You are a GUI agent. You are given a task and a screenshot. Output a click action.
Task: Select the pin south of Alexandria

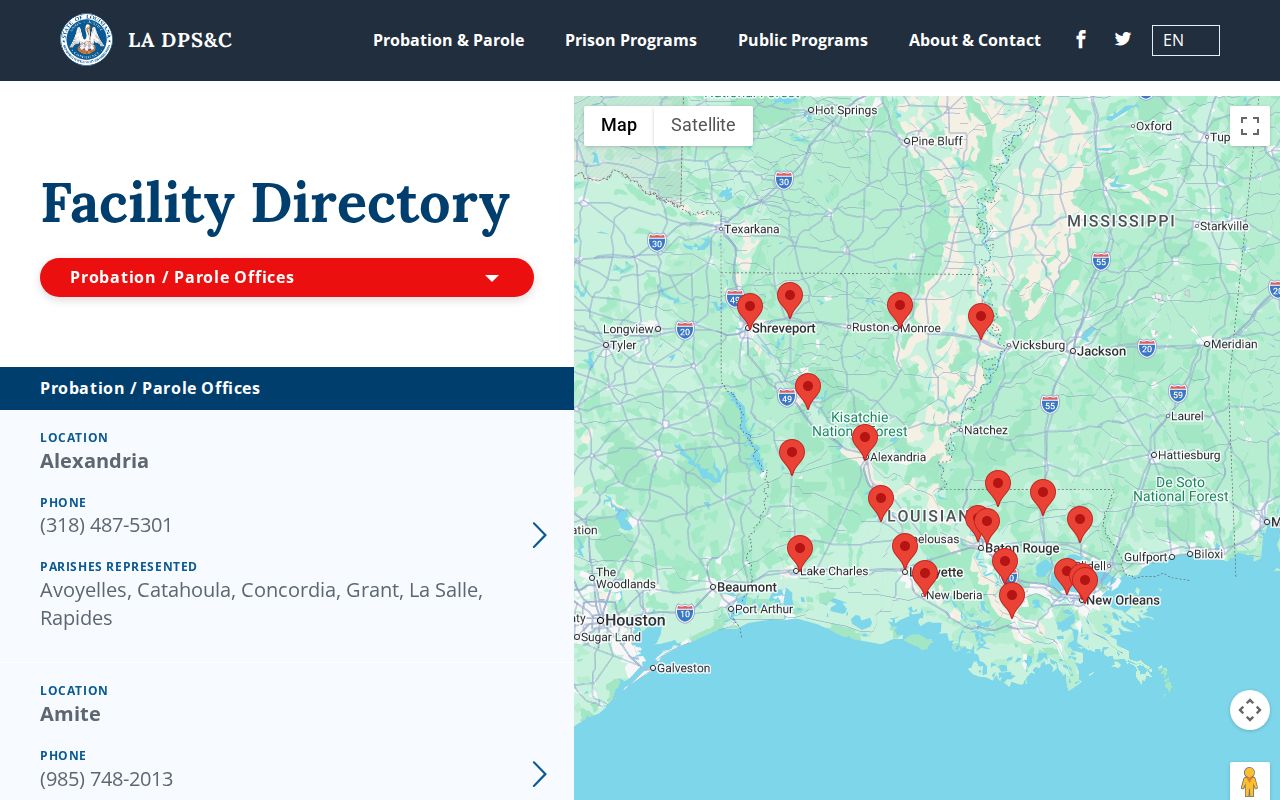(x=881, y=502)
